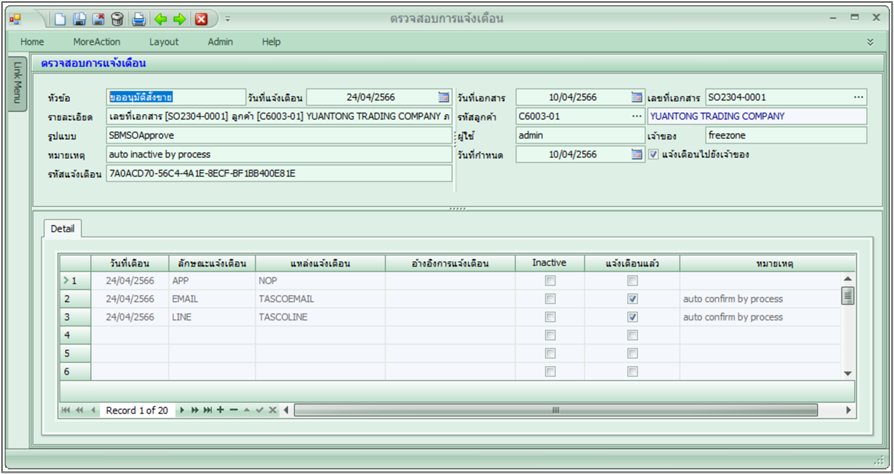Open the Layout menu
894x474 pixels.
(x=164, y=42)
